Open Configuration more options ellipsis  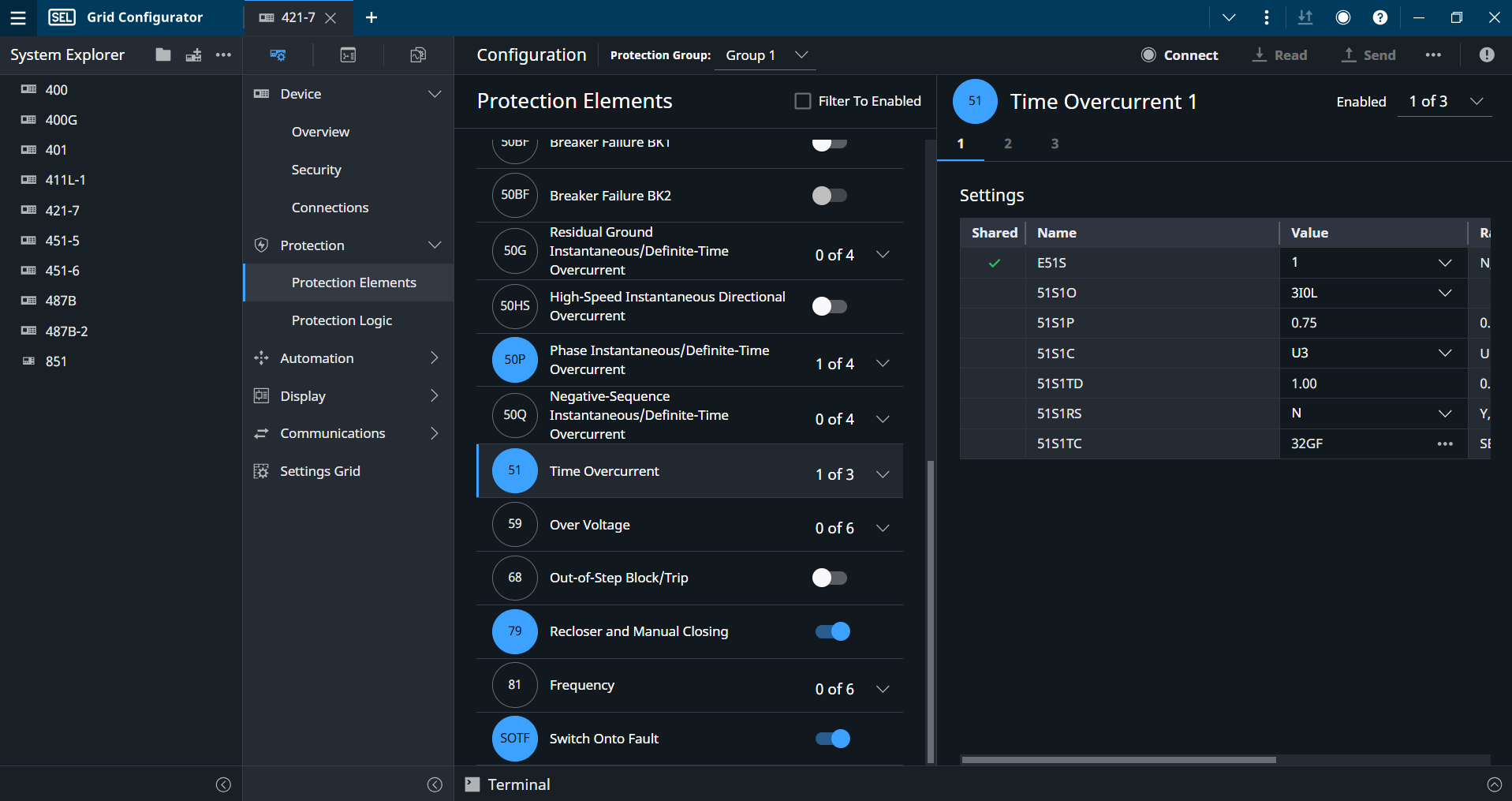(1434, 54)
